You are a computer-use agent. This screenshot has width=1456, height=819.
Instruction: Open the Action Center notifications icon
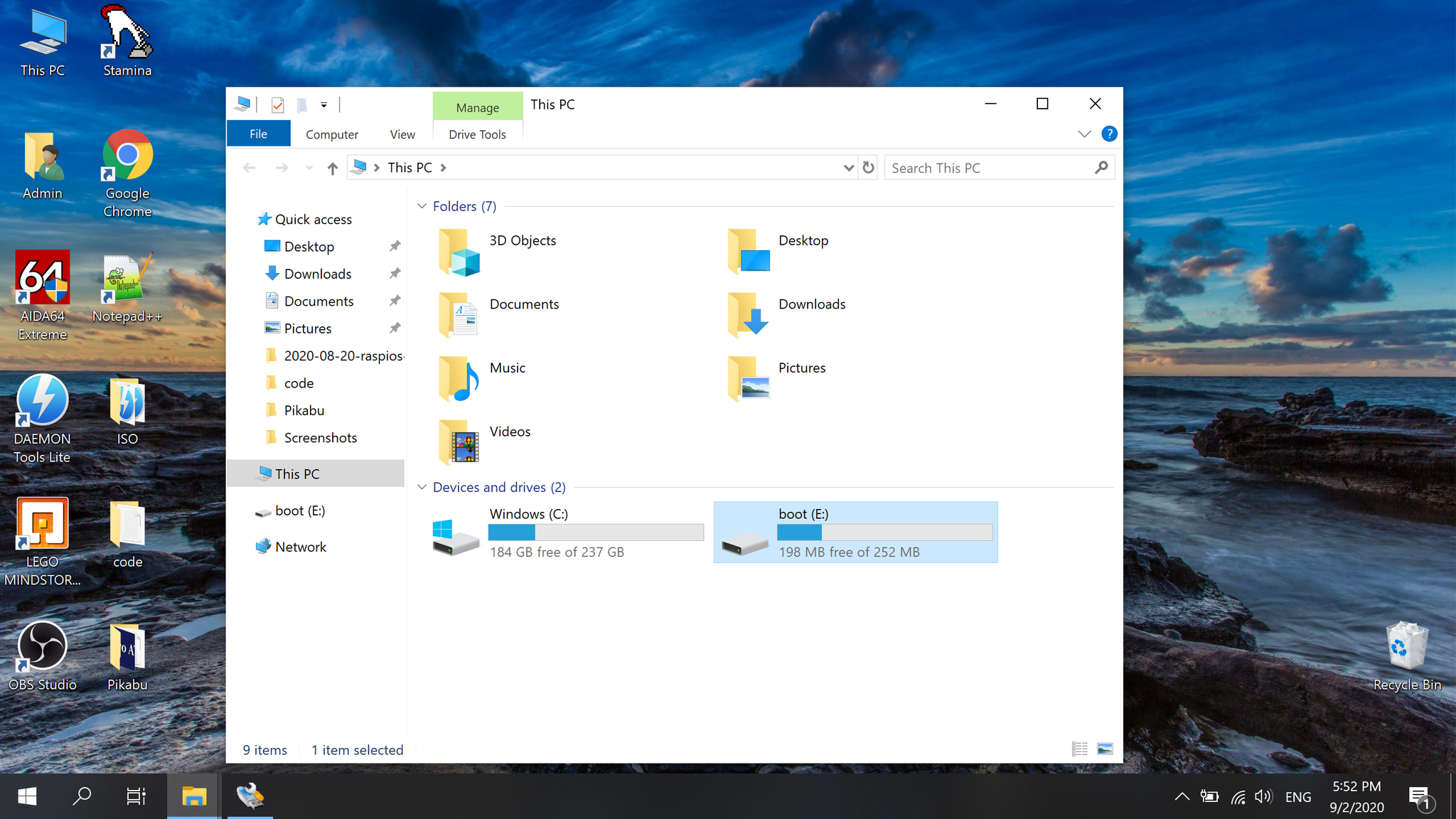click(1420, 798)
